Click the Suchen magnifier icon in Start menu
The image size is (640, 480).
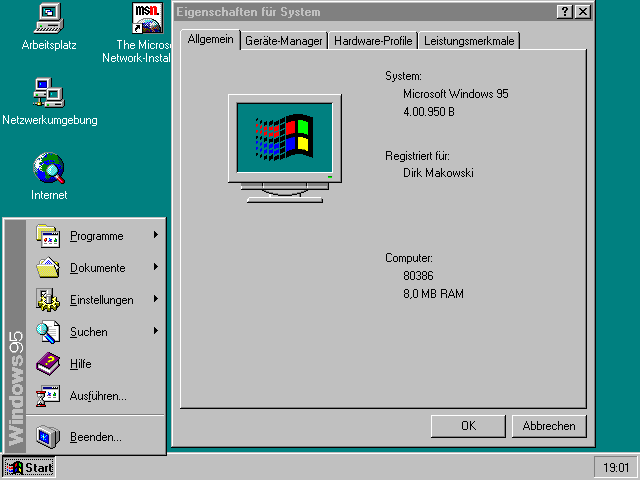point(48,332)
